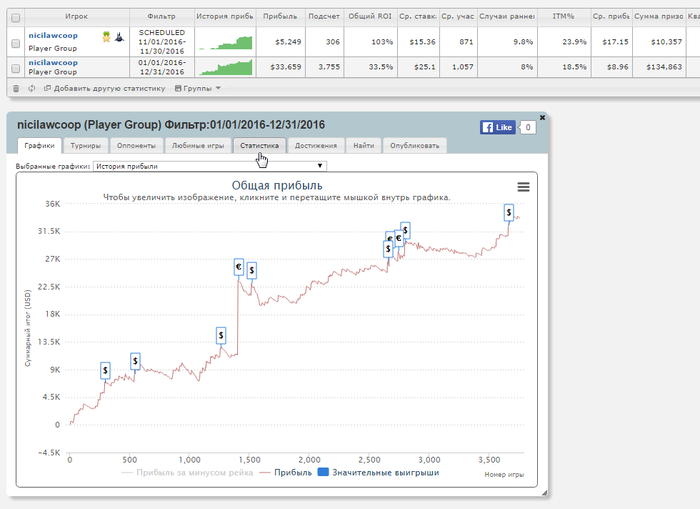Toggle the Значительные выигрыши legend series
The height and width of the screenshot is (509, 700).
point(379,472)
